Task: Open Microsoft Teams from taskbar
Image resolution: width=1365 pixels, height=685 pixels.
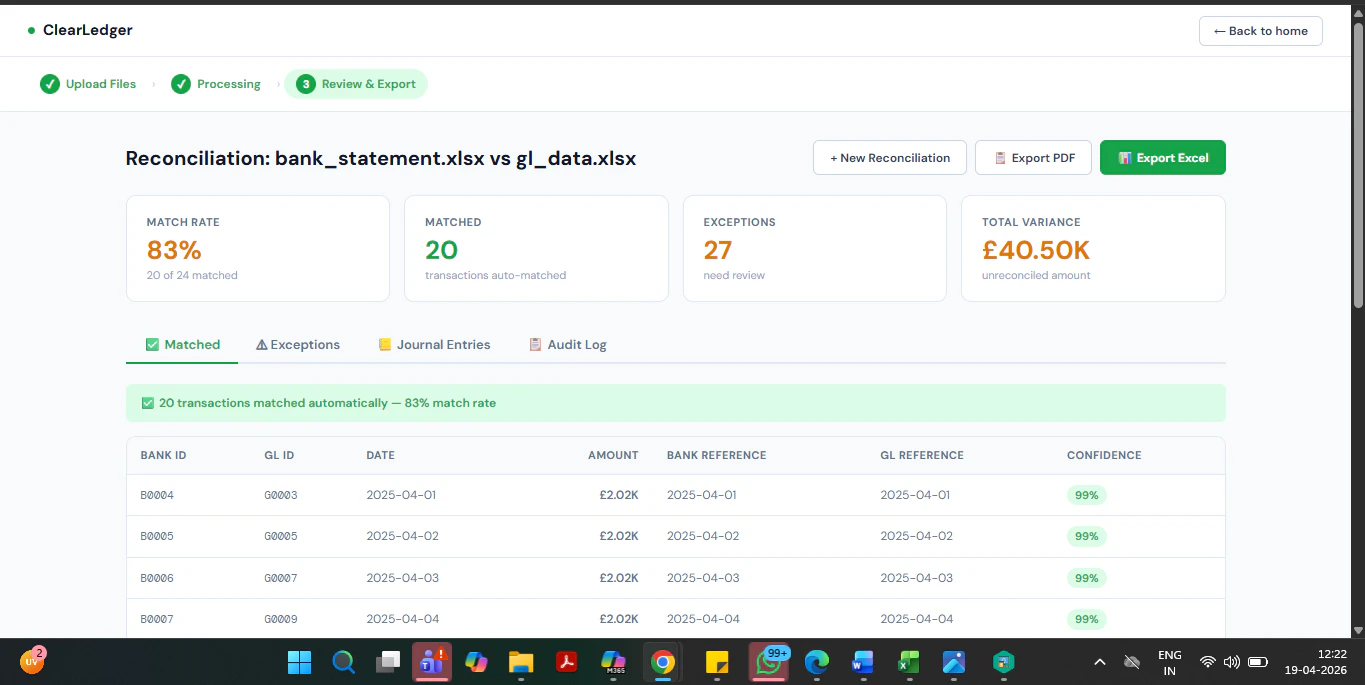Action: click(x=432, y=662)
